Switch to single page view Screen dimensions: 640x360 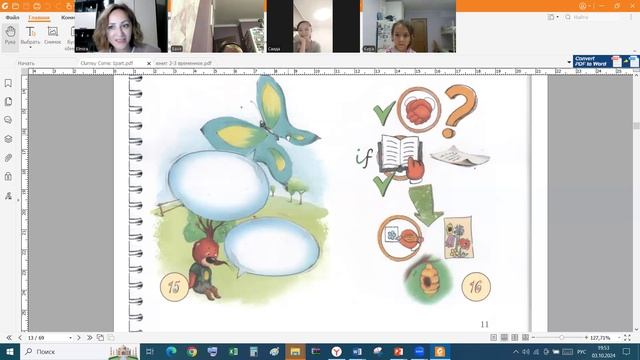click(x=493, y=338)
